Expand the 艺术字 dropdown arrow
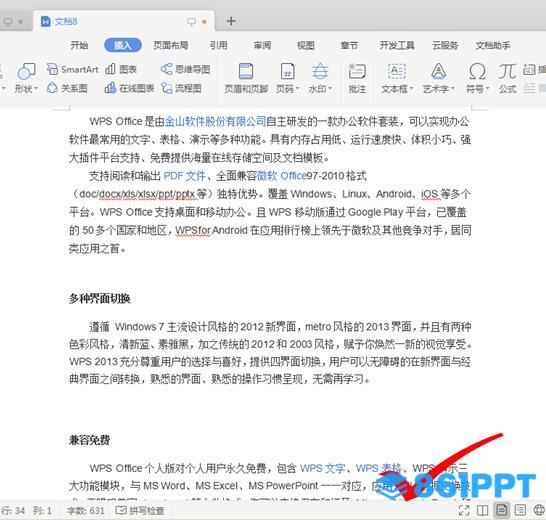The image size is (546, 520). click(453, 89)
